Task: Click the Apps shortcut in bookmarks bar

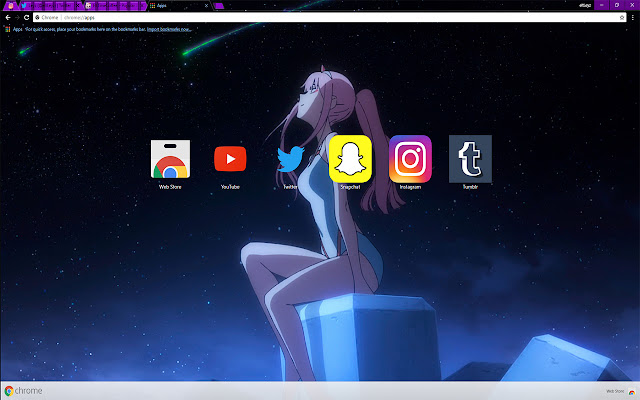Action: click(x=13, y=29)
